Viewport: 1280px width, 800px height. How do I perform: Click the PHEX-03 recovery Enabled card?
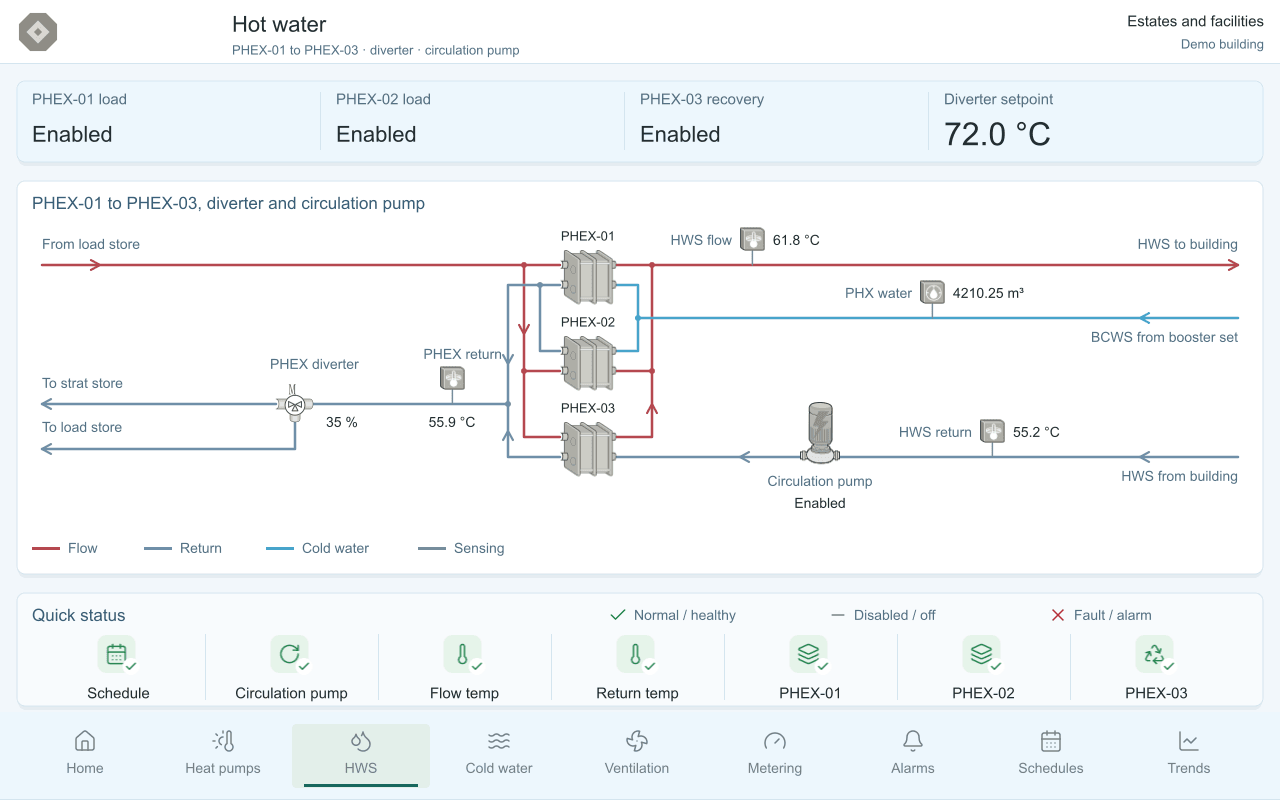pos(776,121)
